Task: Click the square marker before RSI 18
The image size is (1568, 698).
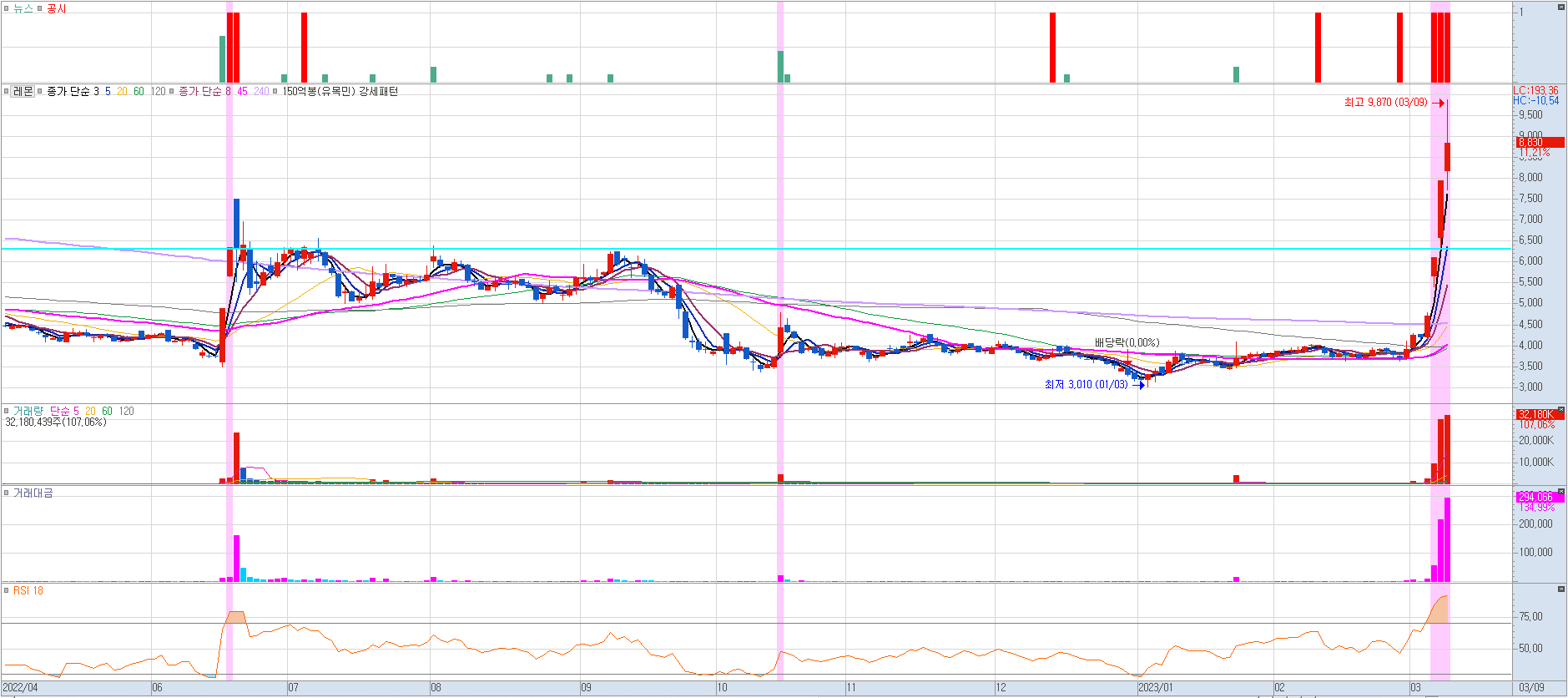Action: (6, 590)
